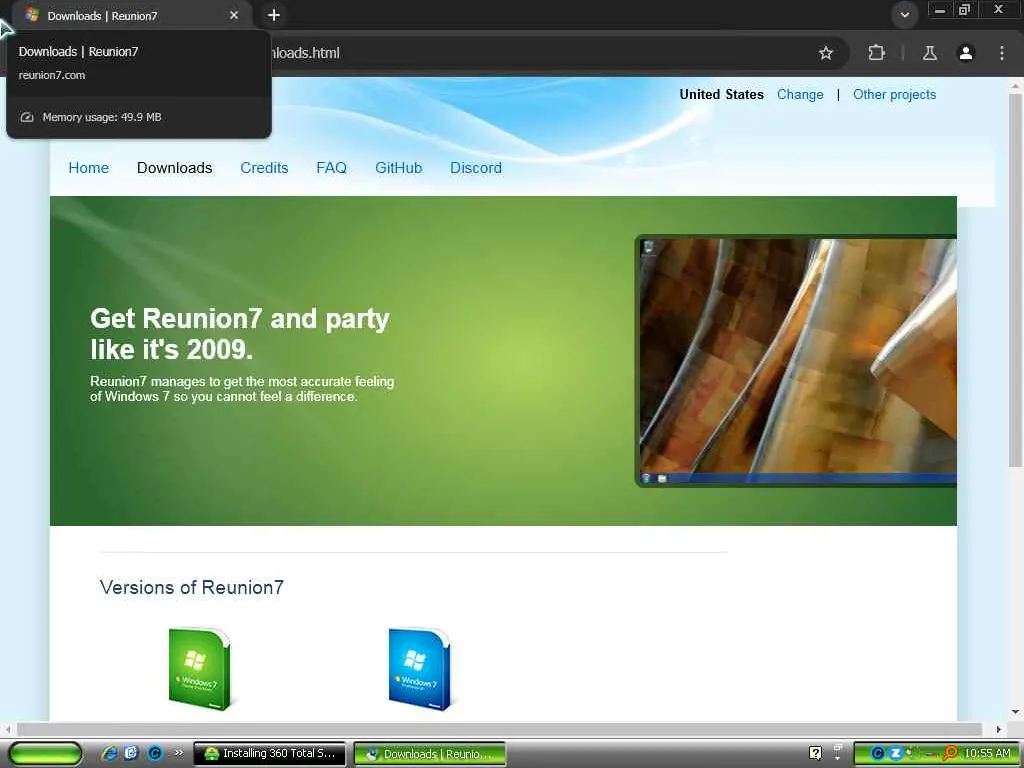Viewport: 1024px width, 768px height.
Task: Click the green Windows 7 box icon
Action: (199, 669)
